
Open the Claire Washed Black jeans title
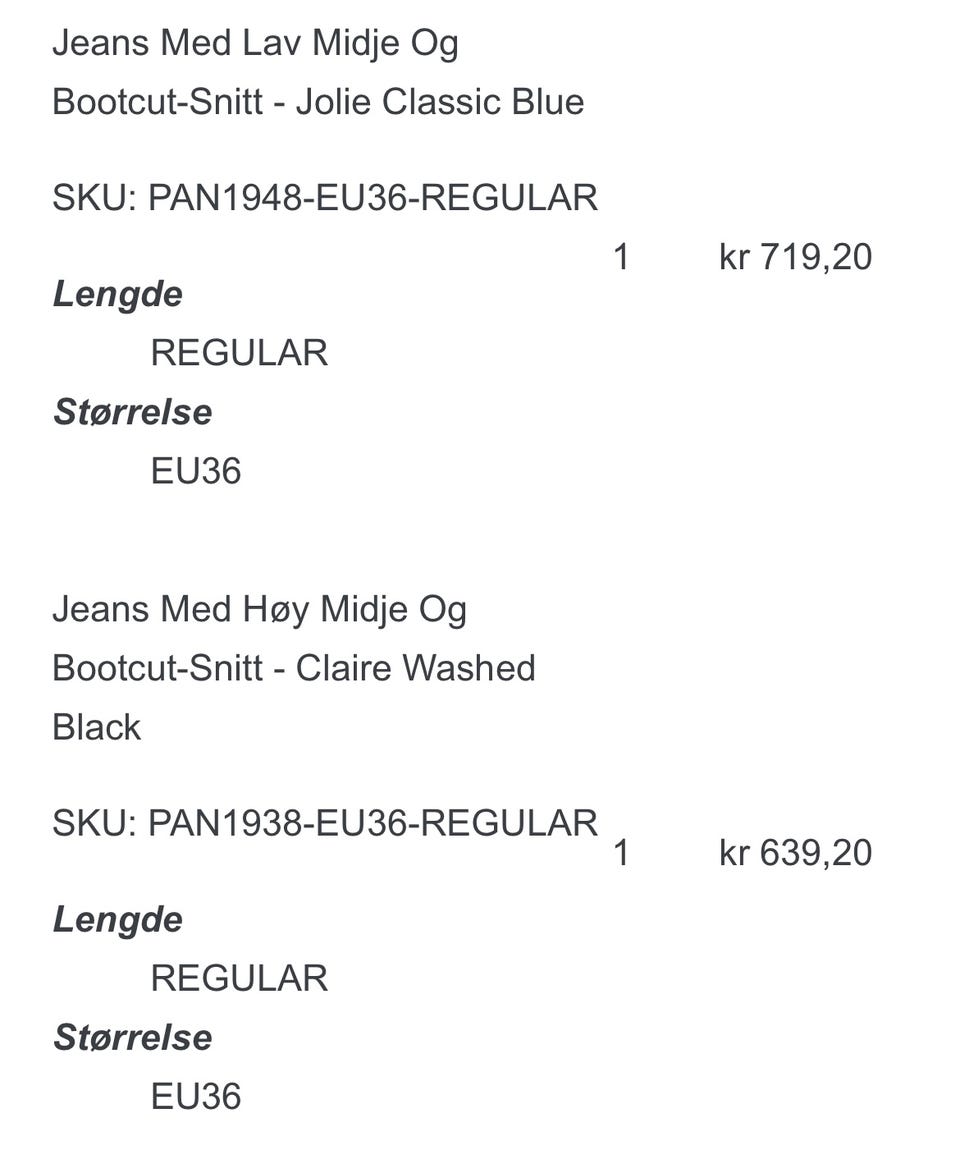[x=294, y=668]
